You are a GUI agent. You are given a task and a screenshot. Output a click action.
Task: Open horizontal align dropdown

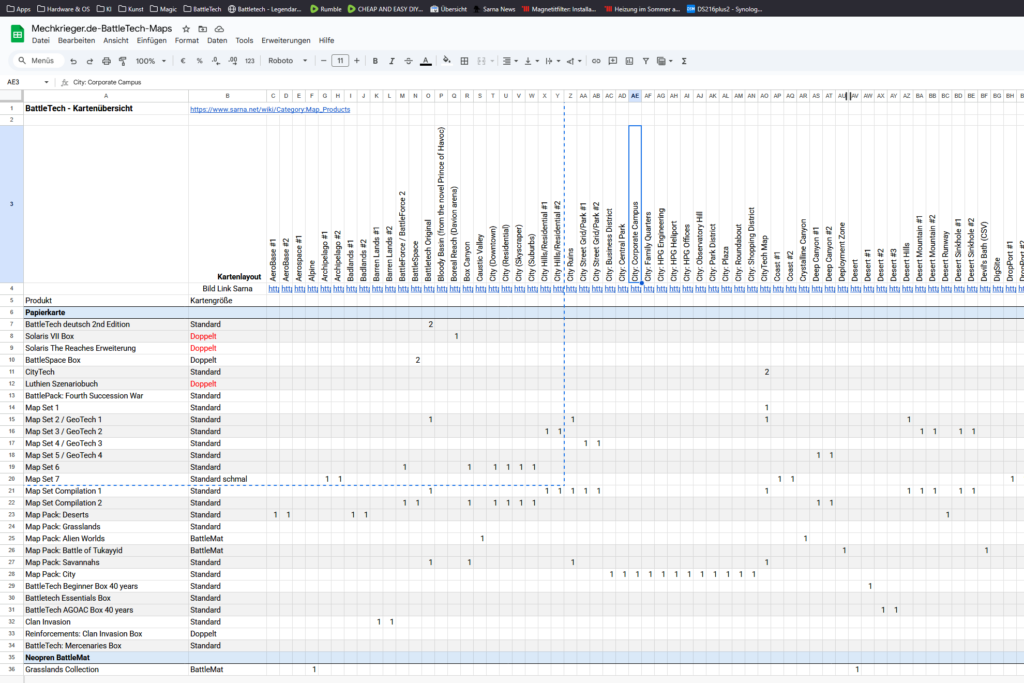tap(510, 61)
